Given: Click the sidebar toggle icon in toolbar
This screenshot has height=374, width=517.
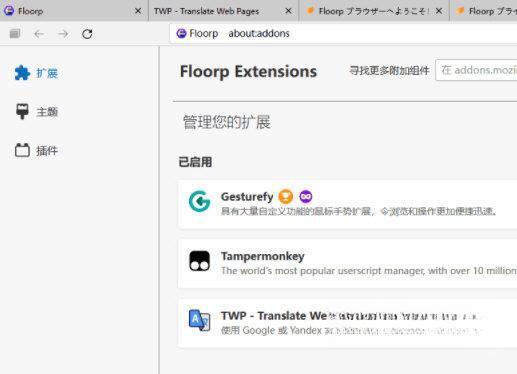Looking at the screenshot, I should click(15, 34).
